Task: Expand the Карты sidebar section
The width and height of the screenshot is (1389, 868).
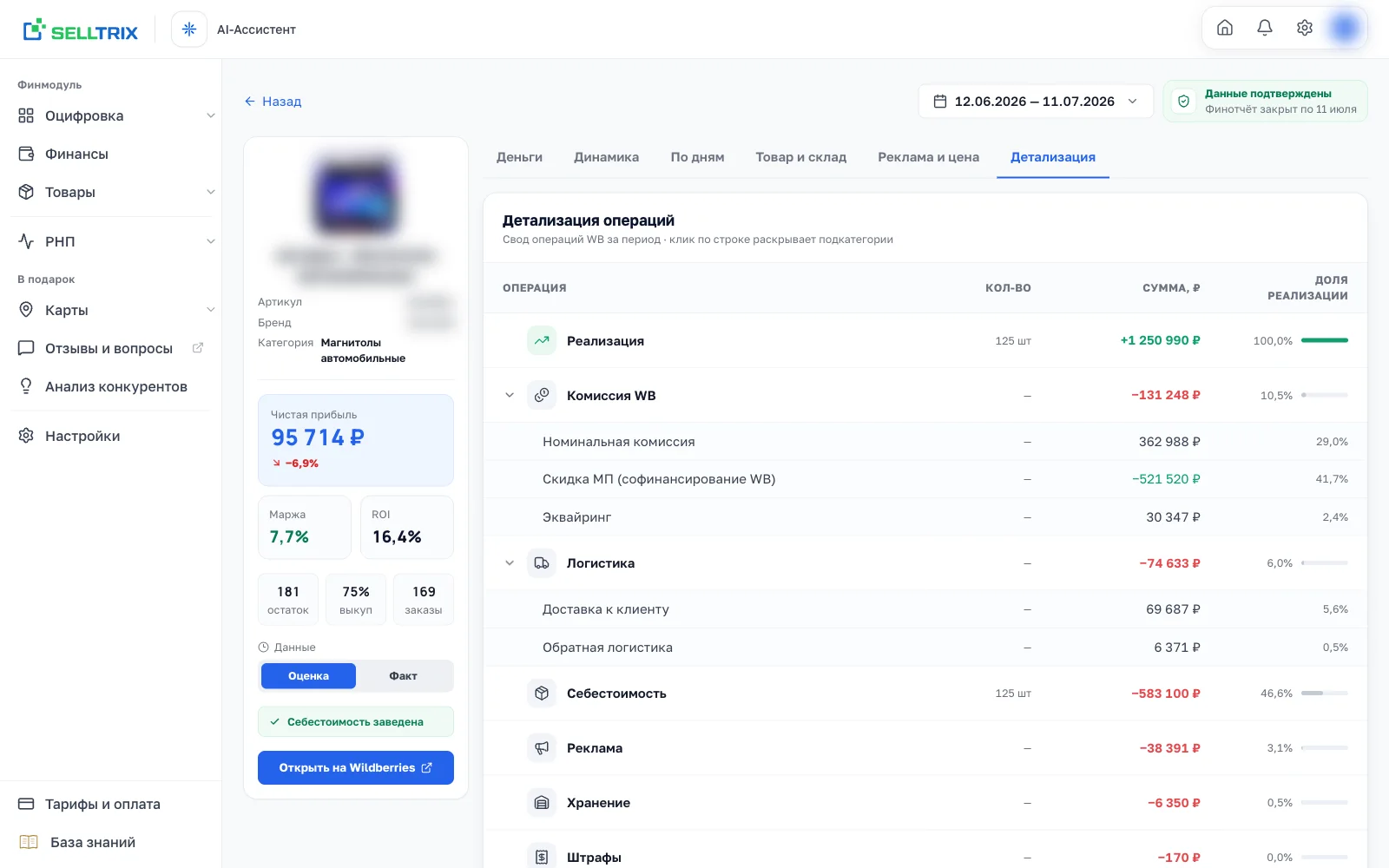Action: 210,310
